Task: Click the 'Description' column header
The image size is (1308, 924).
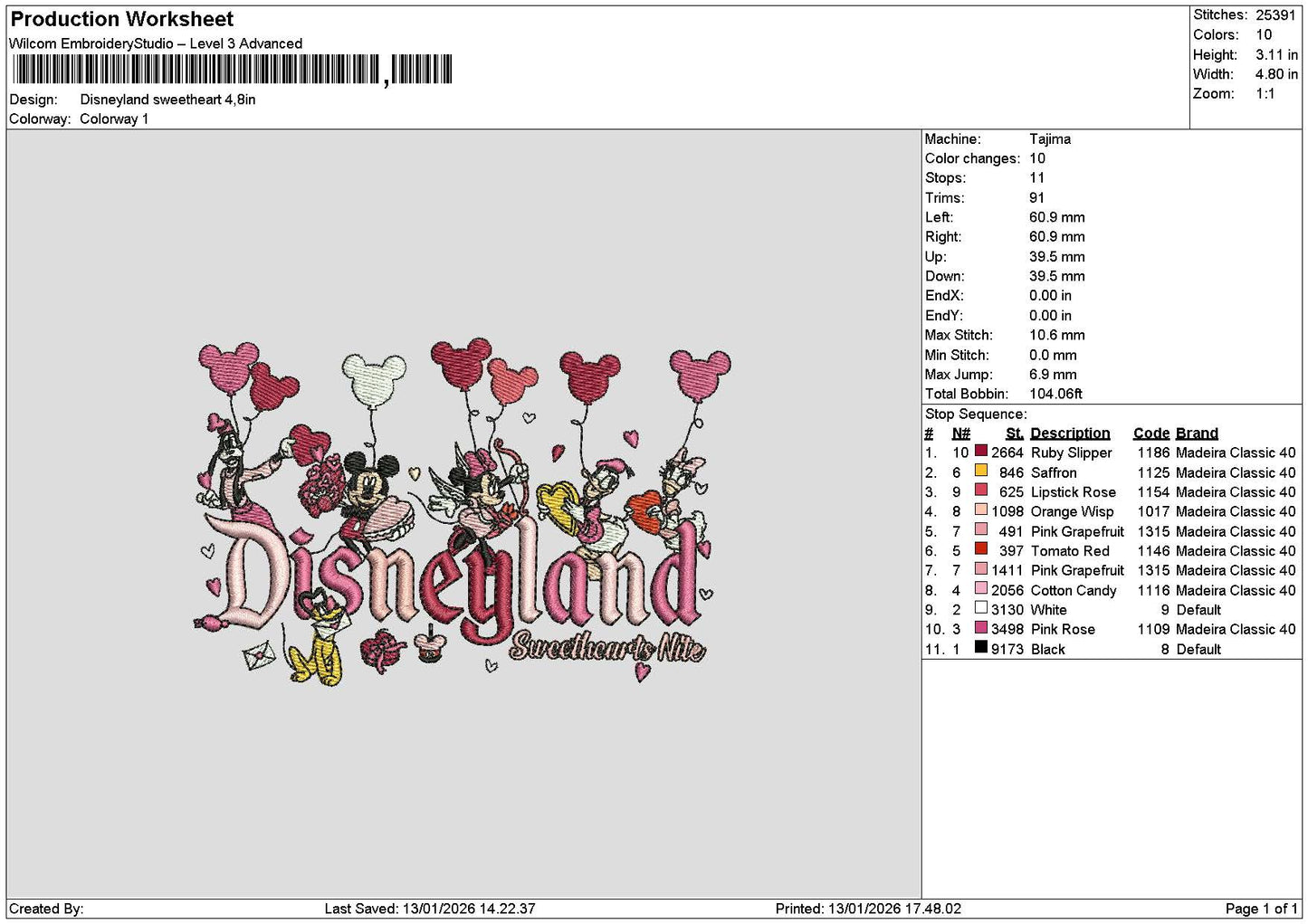Action: [1070, 433]
